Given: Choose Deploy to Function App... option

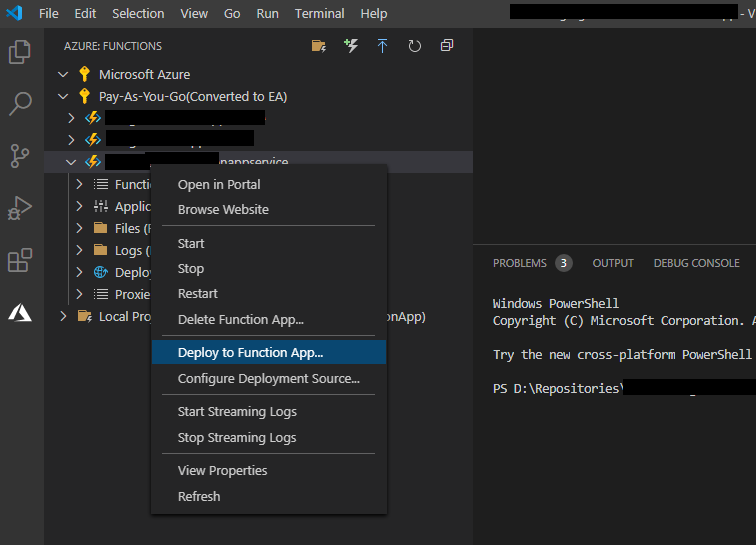Looking at the screenshot, I should pos(269,352).
